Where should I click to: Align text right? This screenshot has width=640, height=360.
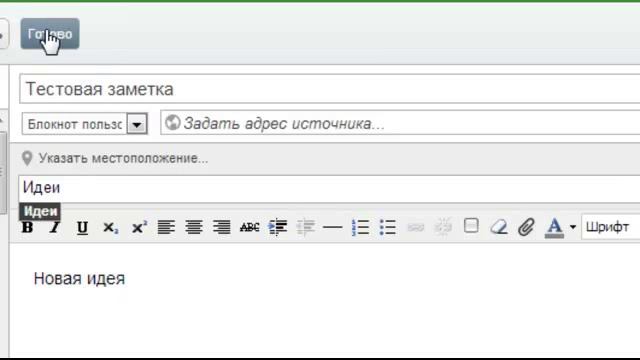click(x=222, y=227)
